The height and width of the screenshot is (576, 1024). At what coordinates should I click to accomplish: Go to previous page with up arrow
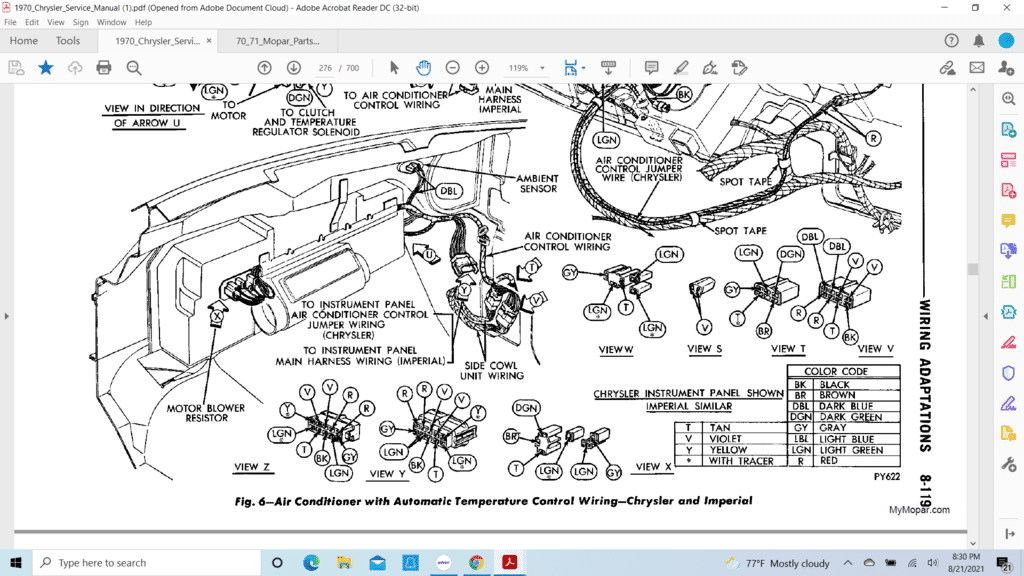pos(264,68)
